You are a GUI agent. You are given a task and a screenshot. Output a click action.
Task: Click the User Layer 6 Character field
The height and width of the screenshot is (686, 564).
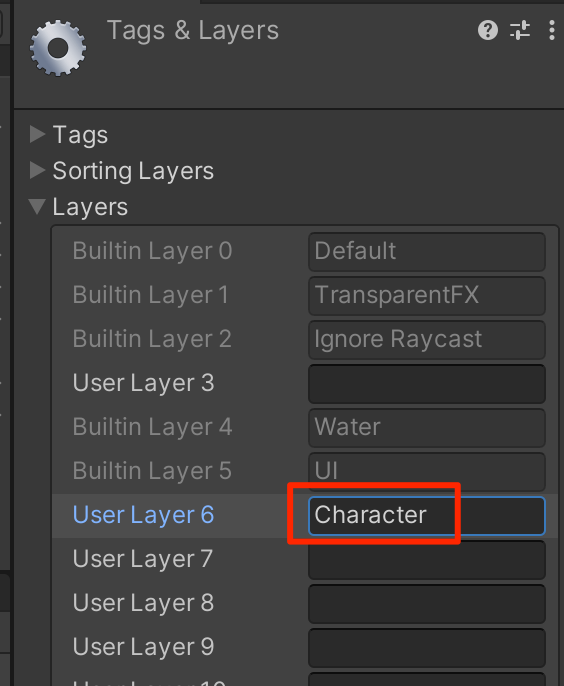pos(427,515)
